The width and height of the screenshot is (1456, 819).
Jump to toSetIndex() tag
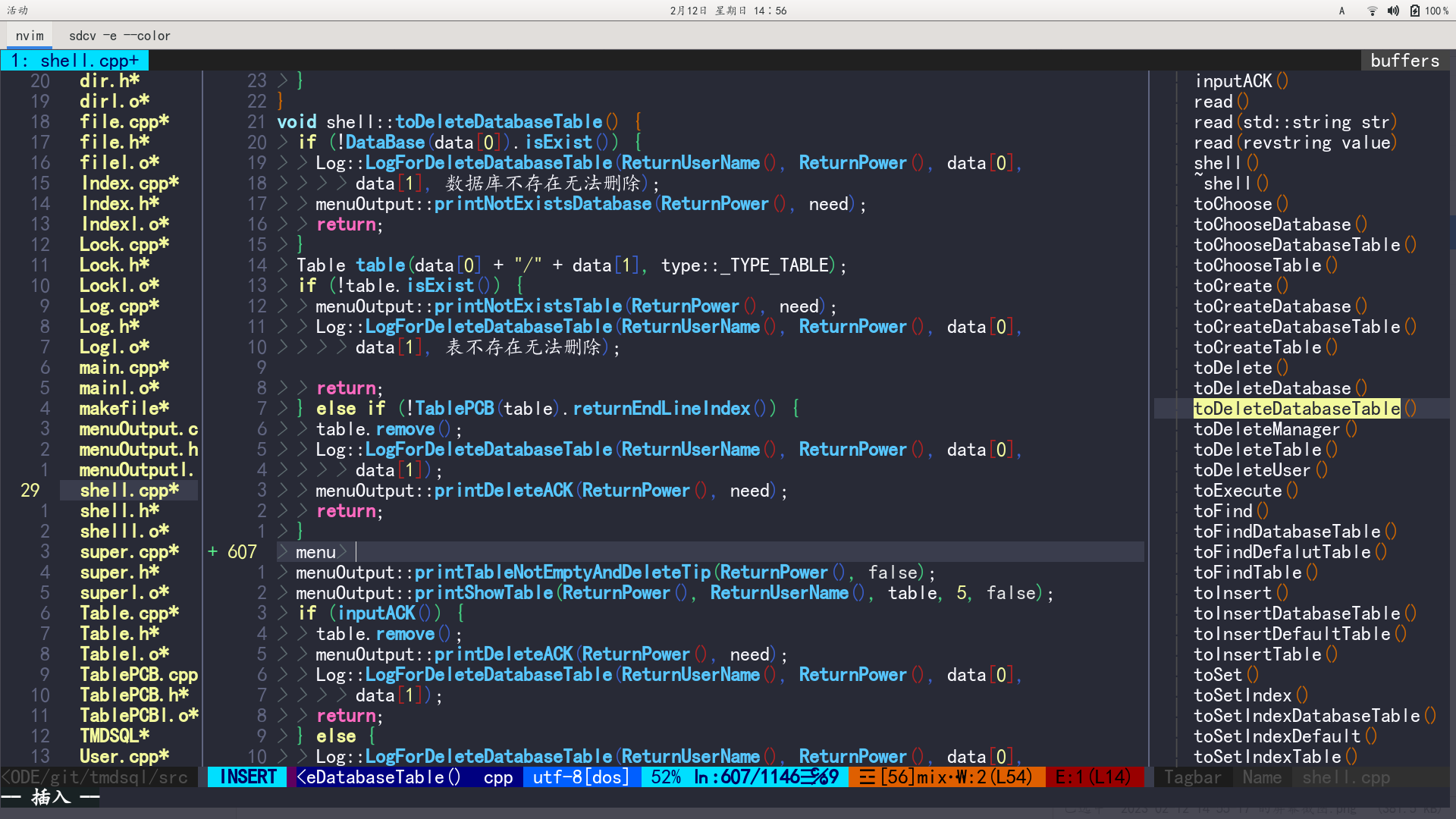point(1251,695)
